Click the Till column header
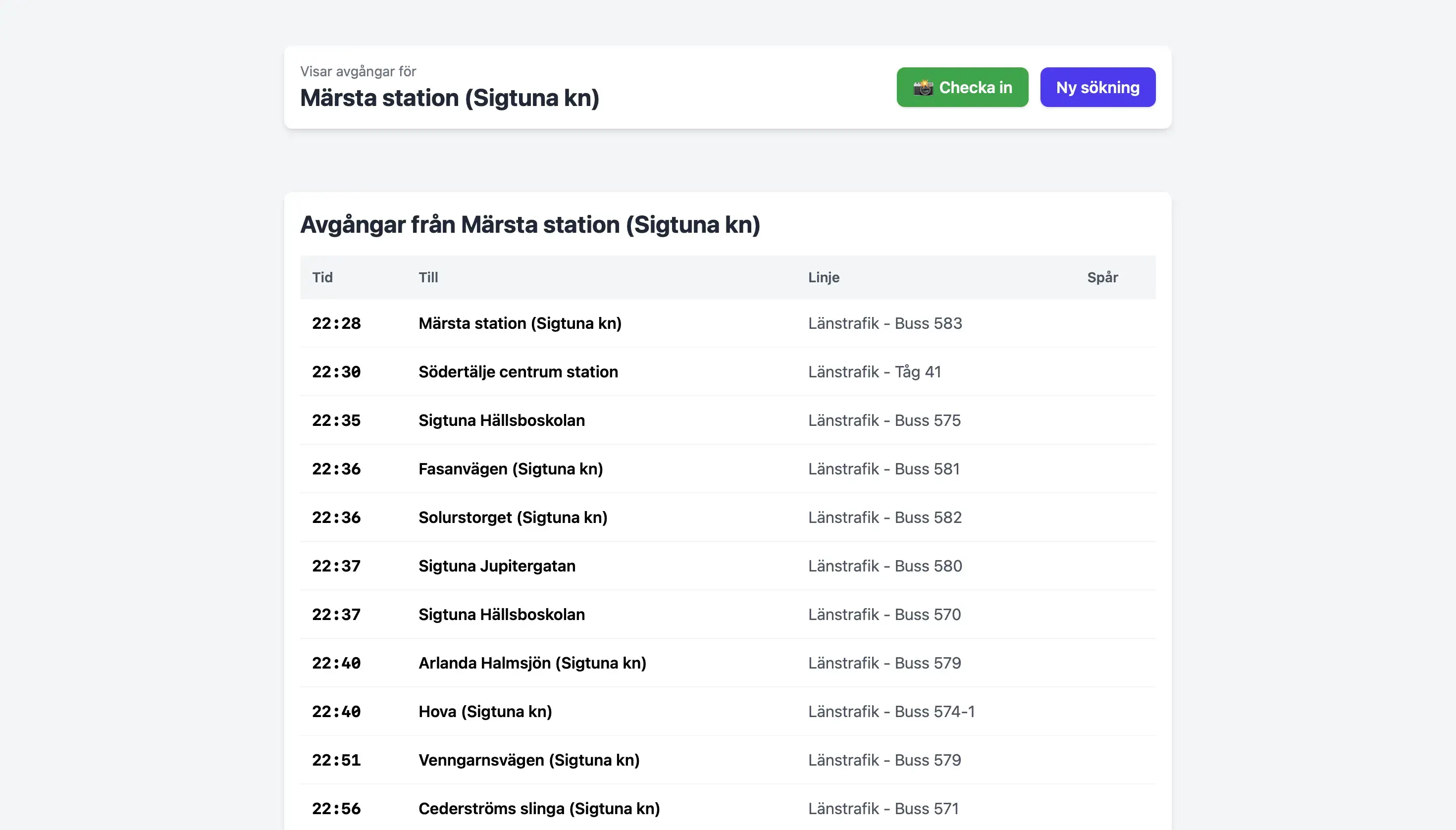This screenshot has width=1456, height=830. pyautogui.click(x=428, y=278)
